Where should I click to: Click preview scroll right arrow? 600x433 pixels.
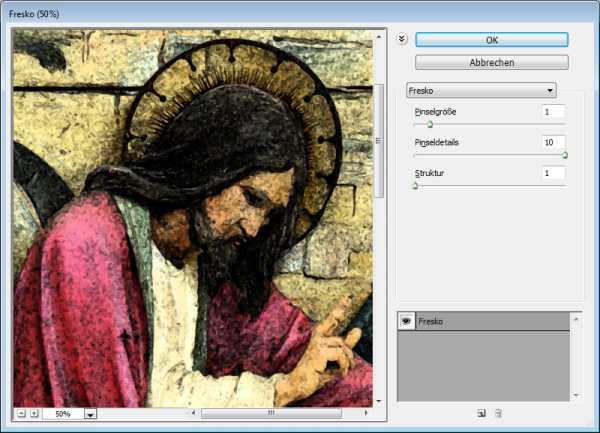(366, 413)
